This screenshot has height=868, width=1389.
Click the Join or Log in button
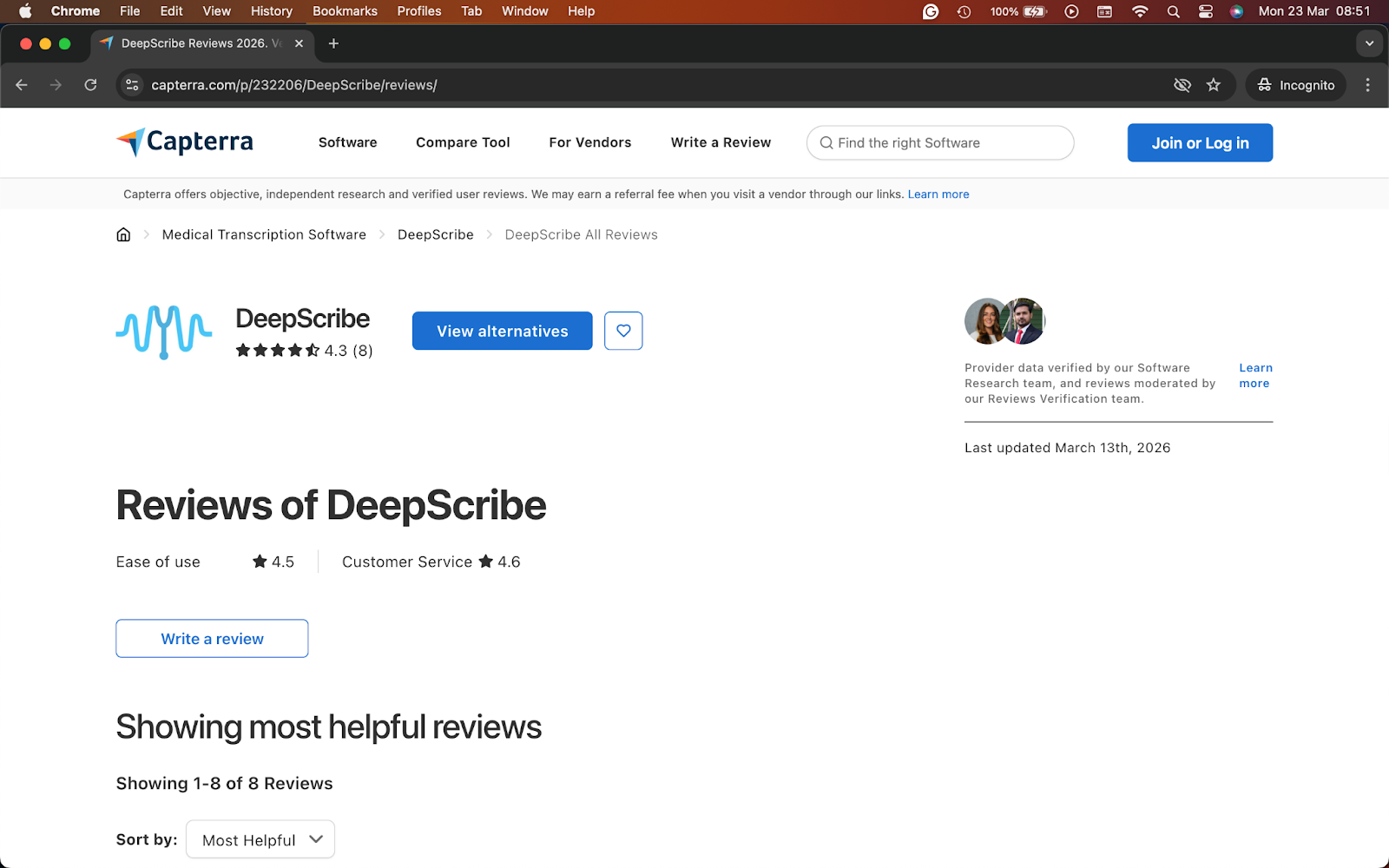click(x=1200, y=142)
